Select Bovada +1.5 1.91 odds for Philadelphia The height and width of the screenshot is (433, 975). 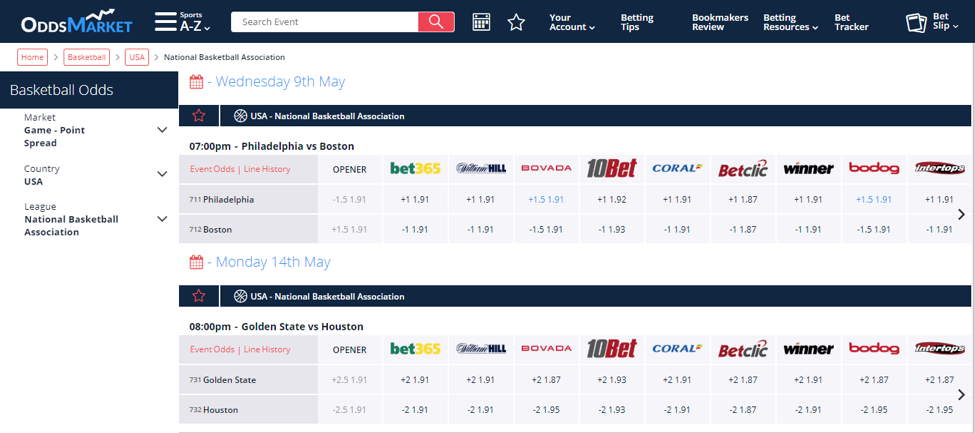tap(547, 200)
